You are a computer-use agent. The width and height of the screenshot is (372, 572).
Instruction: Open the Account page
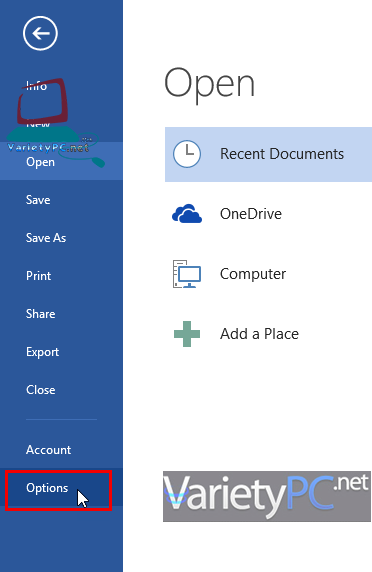pos(49,450)
